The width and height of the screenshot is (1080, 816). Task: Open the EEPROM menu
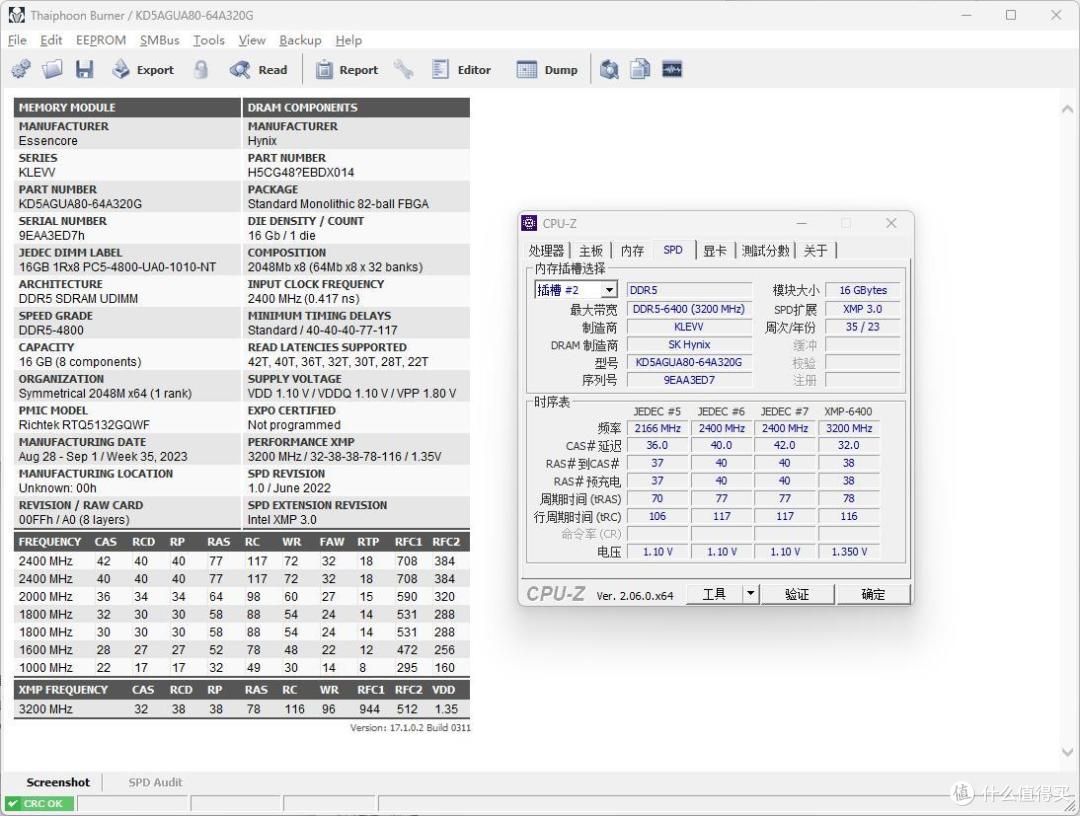click(x=101, y=40)
